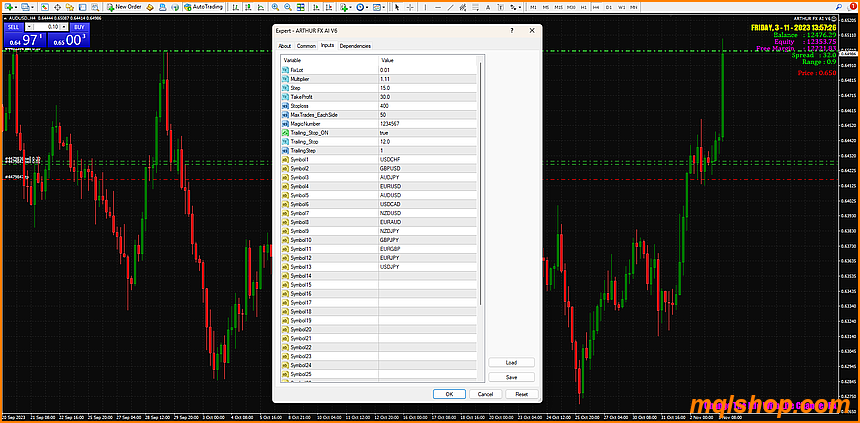The image size is (860, 423).
Task: Select the text tool A
Action: 488,7
